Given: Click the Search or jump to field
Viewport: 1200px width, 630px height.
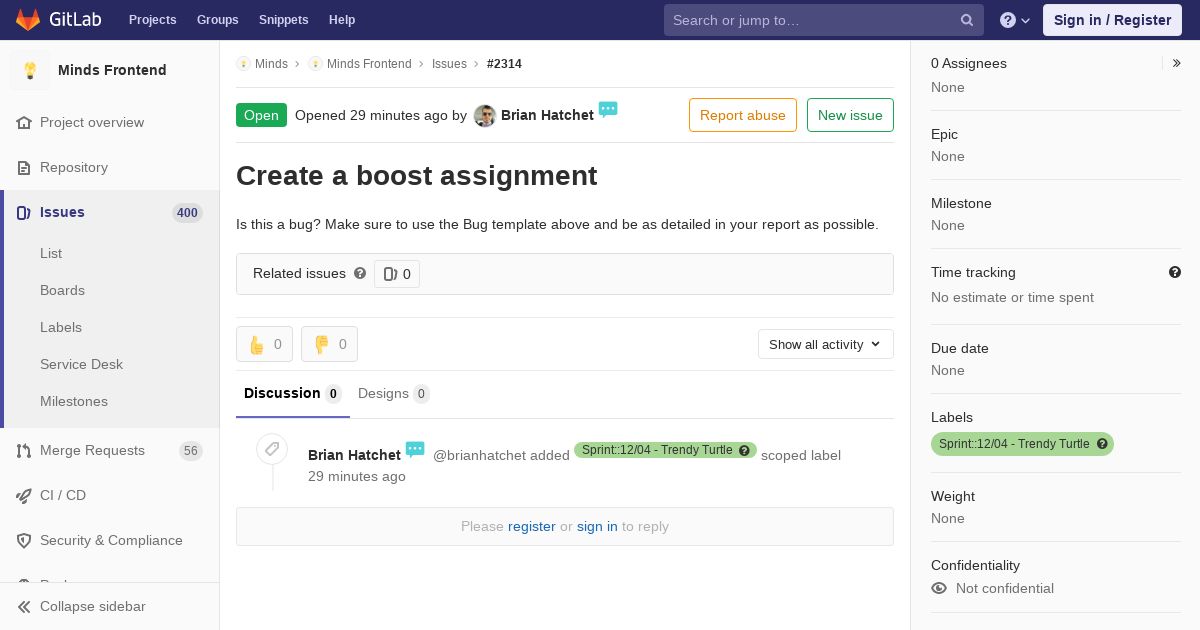Looking at the screenshot, I should pos(824,20).
